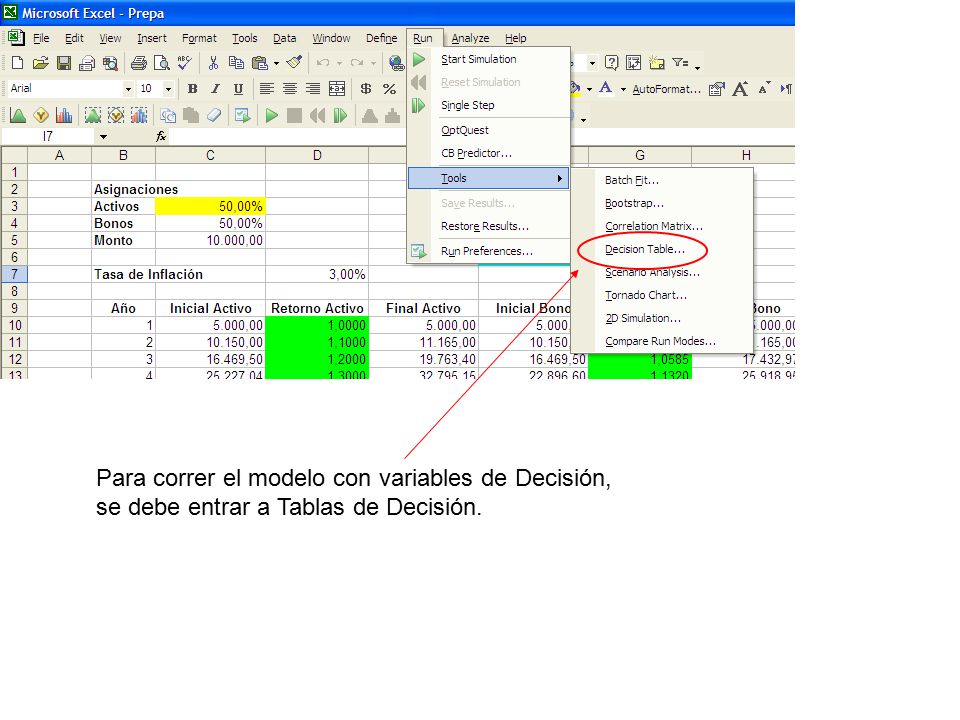Start simulation with green play toolbar icon
This screenshot has width=960, height=720.
coord(271,115)
